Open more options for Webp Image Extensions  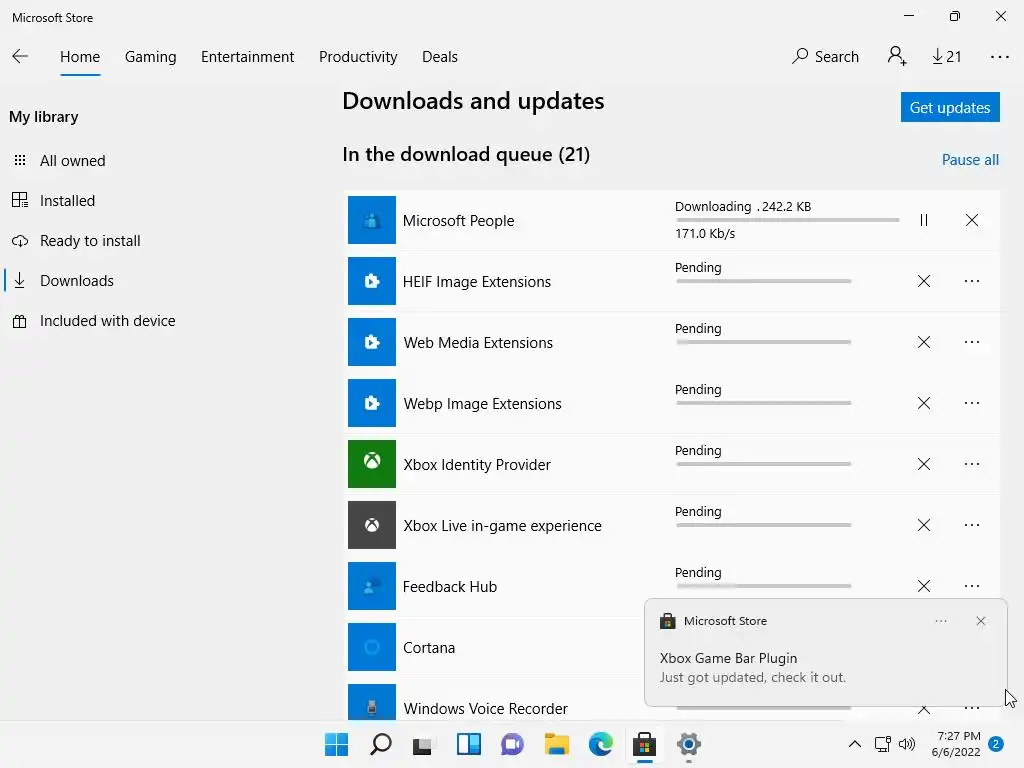972,403
